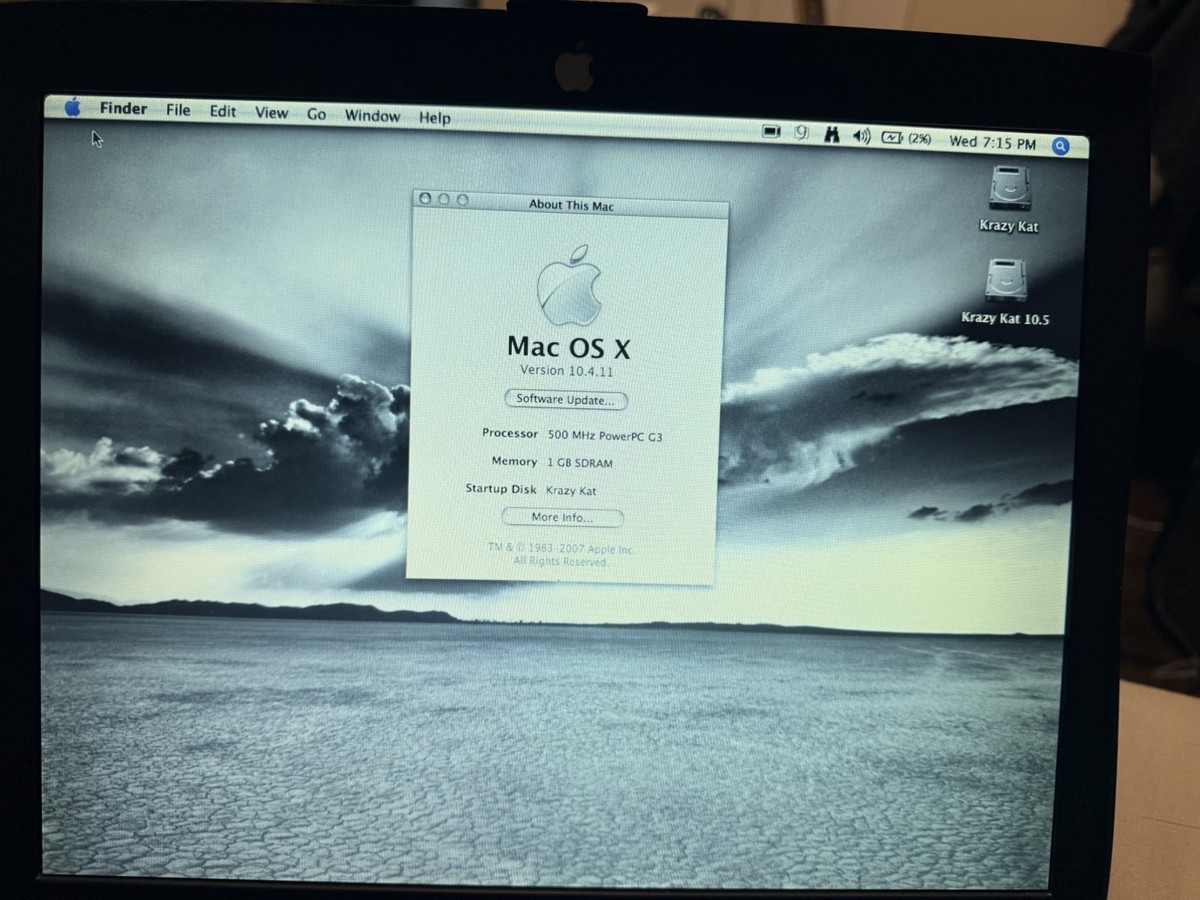Viewport: 1200px width, 900px height.
Task: Open the Edit menu
Action: pos(222,111)
